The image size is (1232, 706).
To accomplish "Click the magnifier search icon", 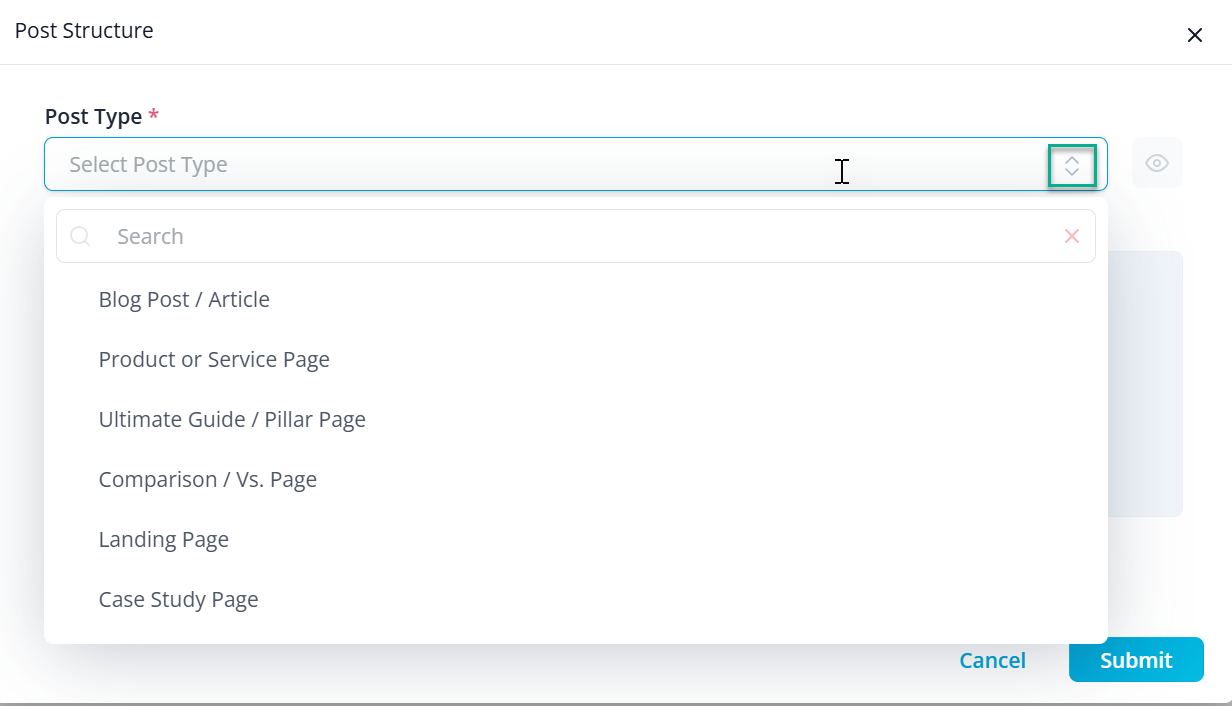I will coord(81,236).
